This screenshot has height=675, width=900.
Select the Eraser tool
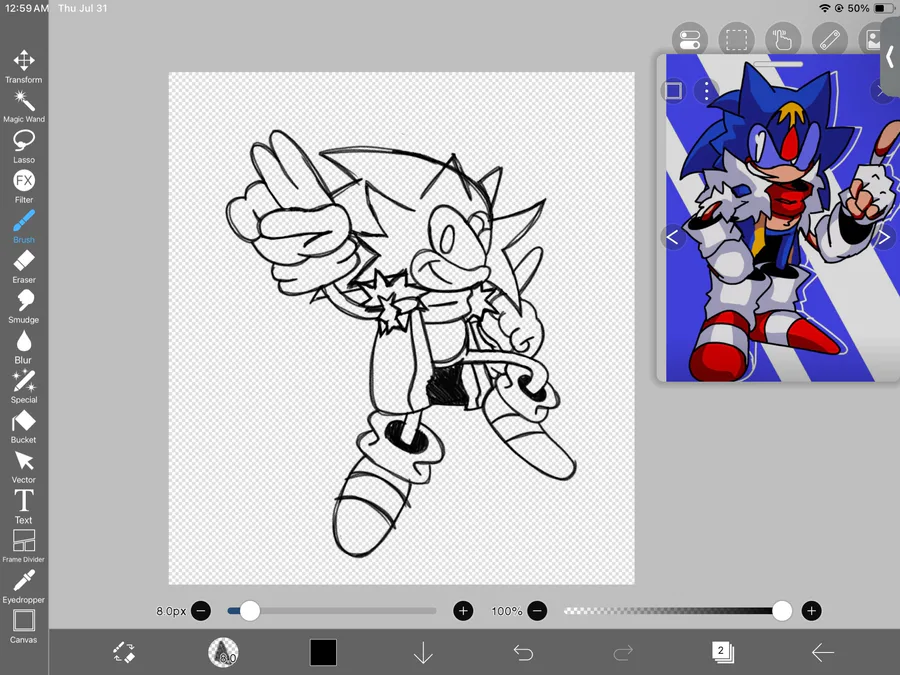tap(24, 267)
